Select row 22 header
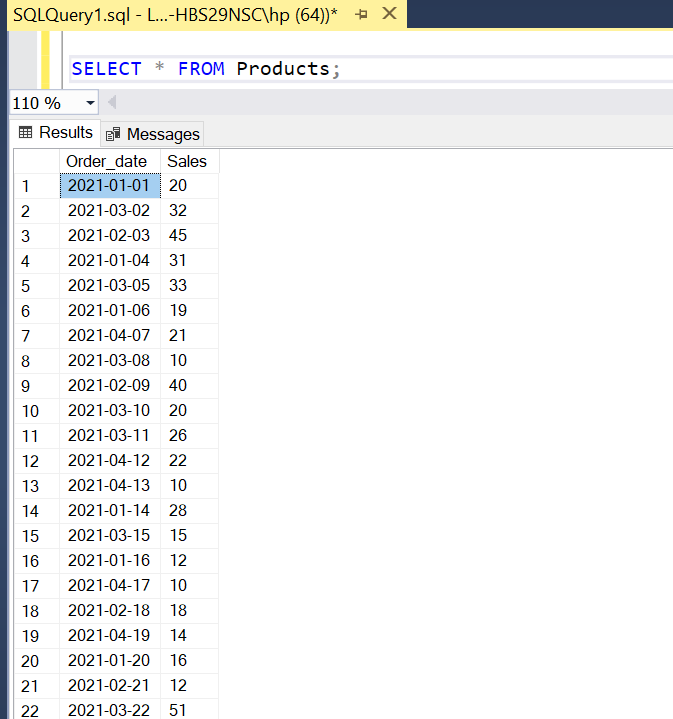The height and width of the screenshot is (719, 673). click(37, 710)
